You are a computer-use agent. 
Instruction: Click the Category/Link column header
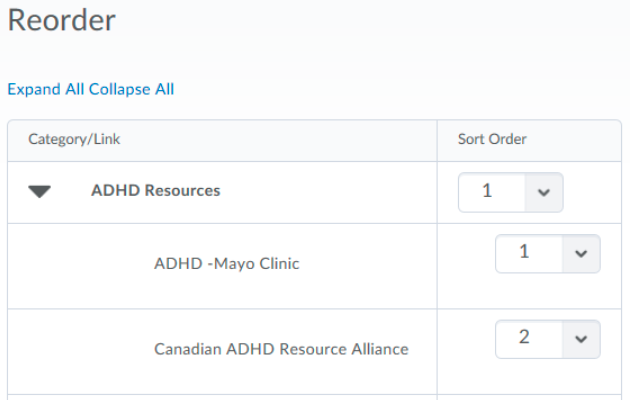[x=75, y=140]
